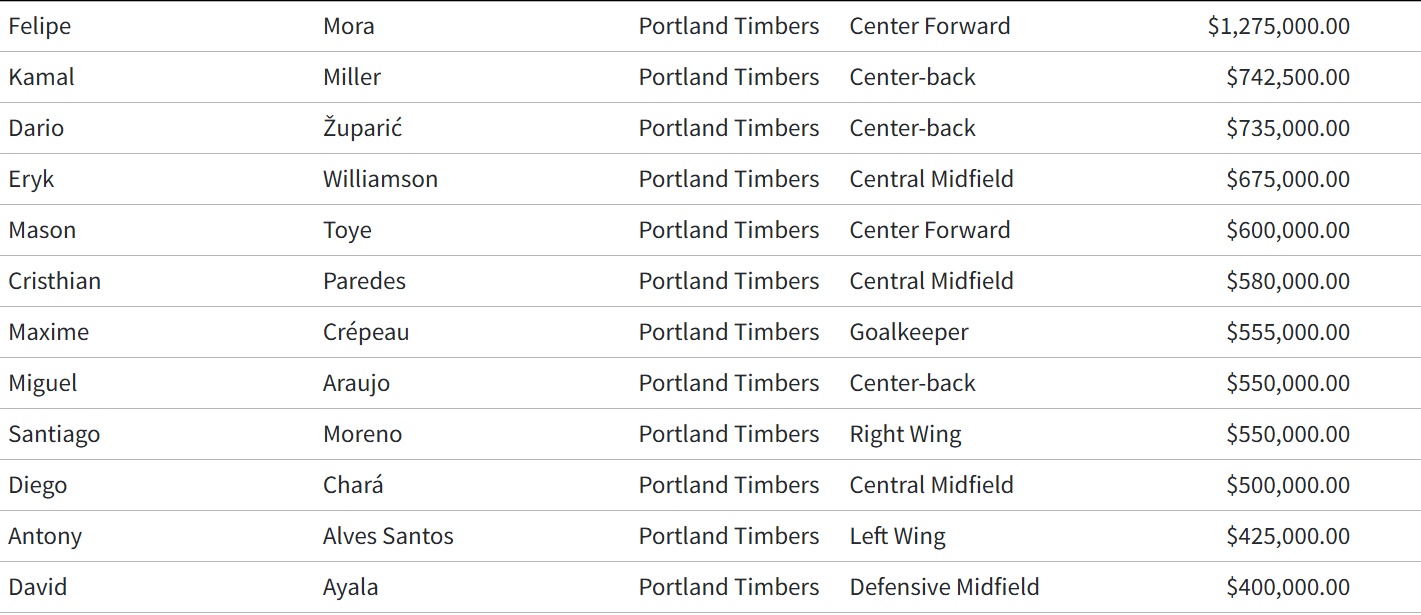This screenshot has width=1421, height=615.
Task: Select the "Left Wing" position cell
Action: 897,536
